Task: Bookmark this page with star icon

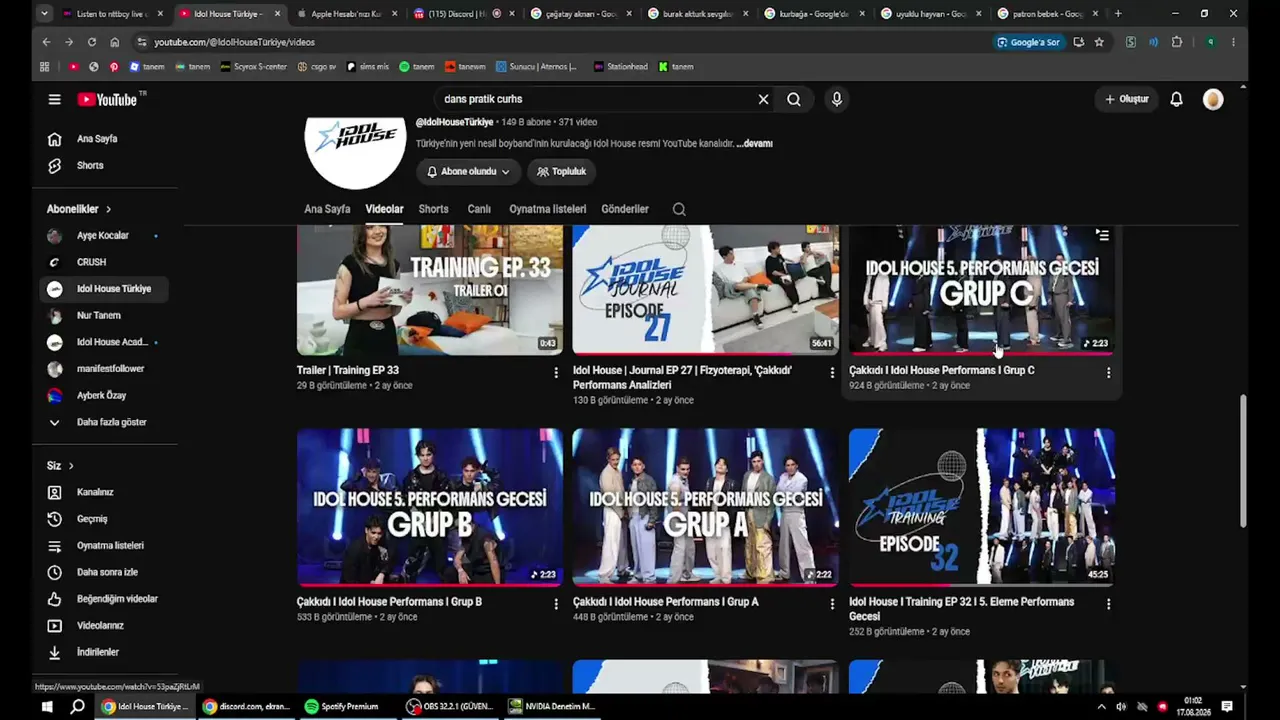Action: (x=1099, y=42)
